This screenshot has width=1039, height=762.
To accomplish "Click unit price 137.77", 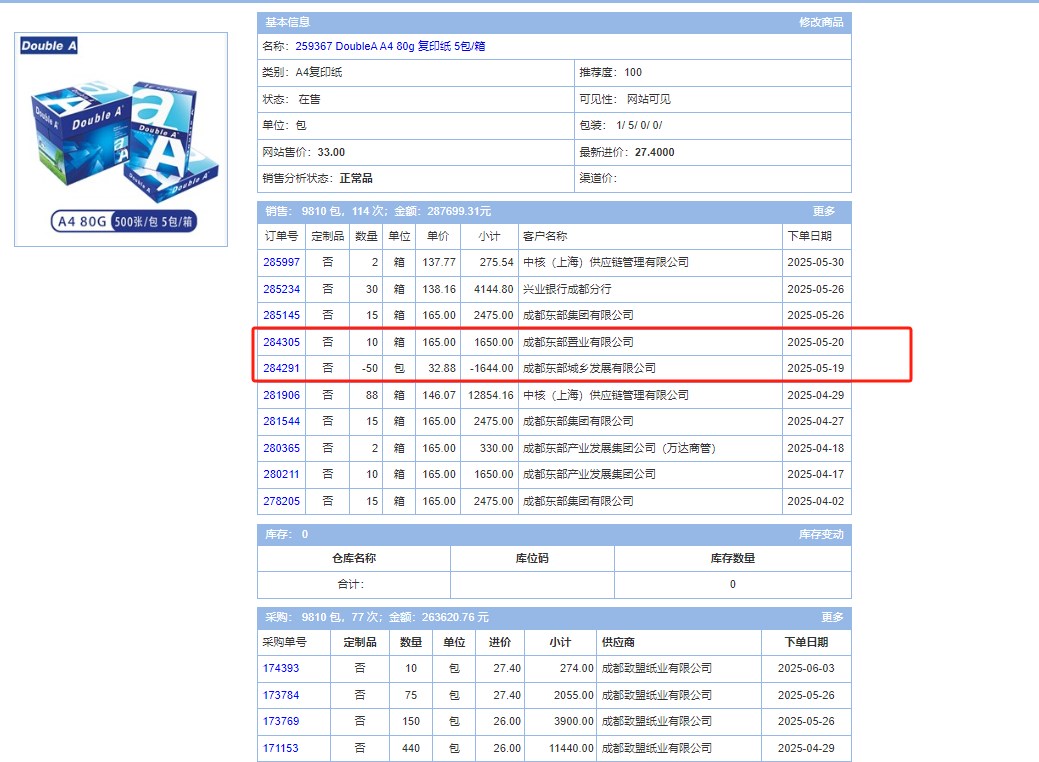I will point(439,262).
